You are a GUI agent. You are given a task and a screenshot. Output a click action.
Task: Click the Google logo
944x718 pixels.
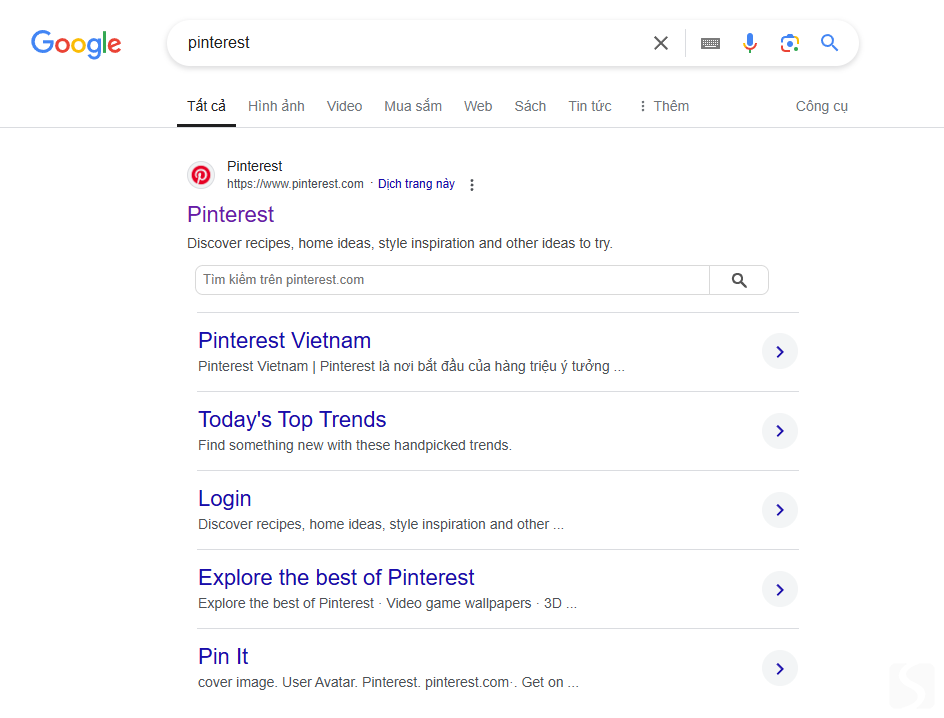76,44
